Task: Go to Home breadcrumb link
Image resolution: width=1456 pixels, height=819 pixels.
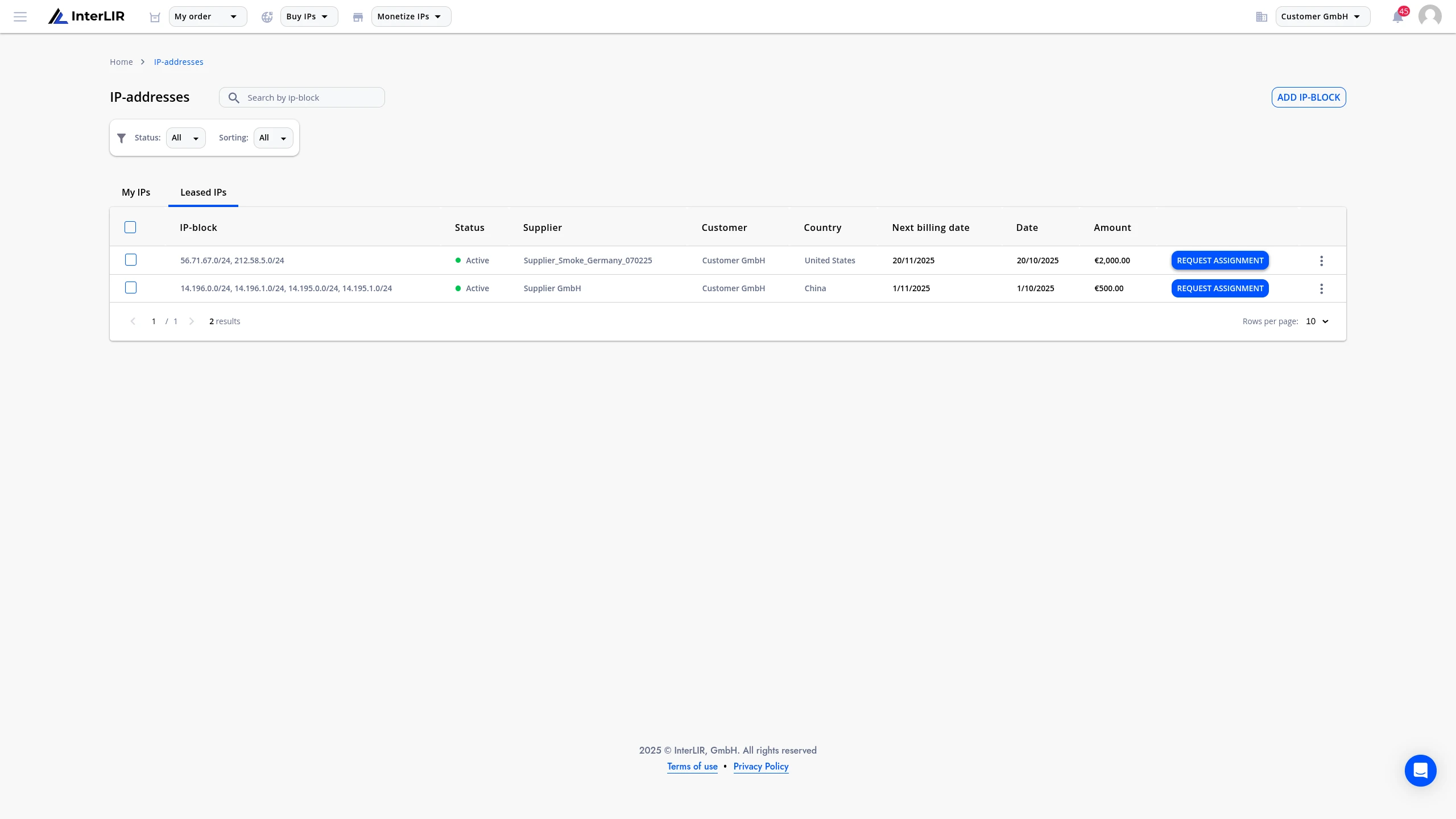Action: [121, 62]
